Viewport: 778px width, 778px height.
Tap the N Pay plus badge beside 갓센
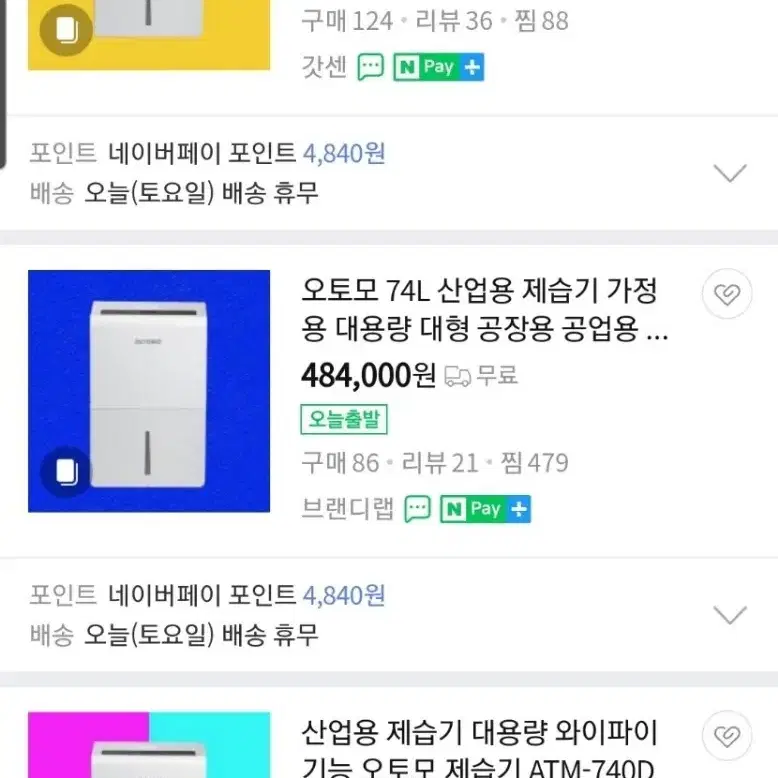pyautogui.click(x=439, y=67)
